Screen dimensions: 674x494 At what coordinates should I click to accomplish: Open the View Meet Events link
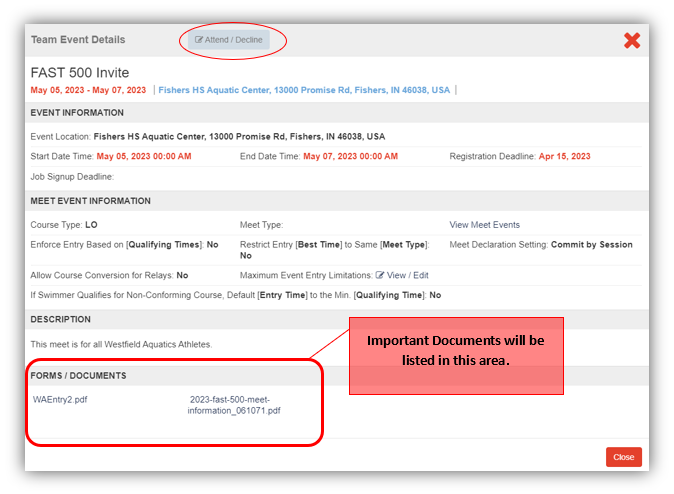pos(484,225)
